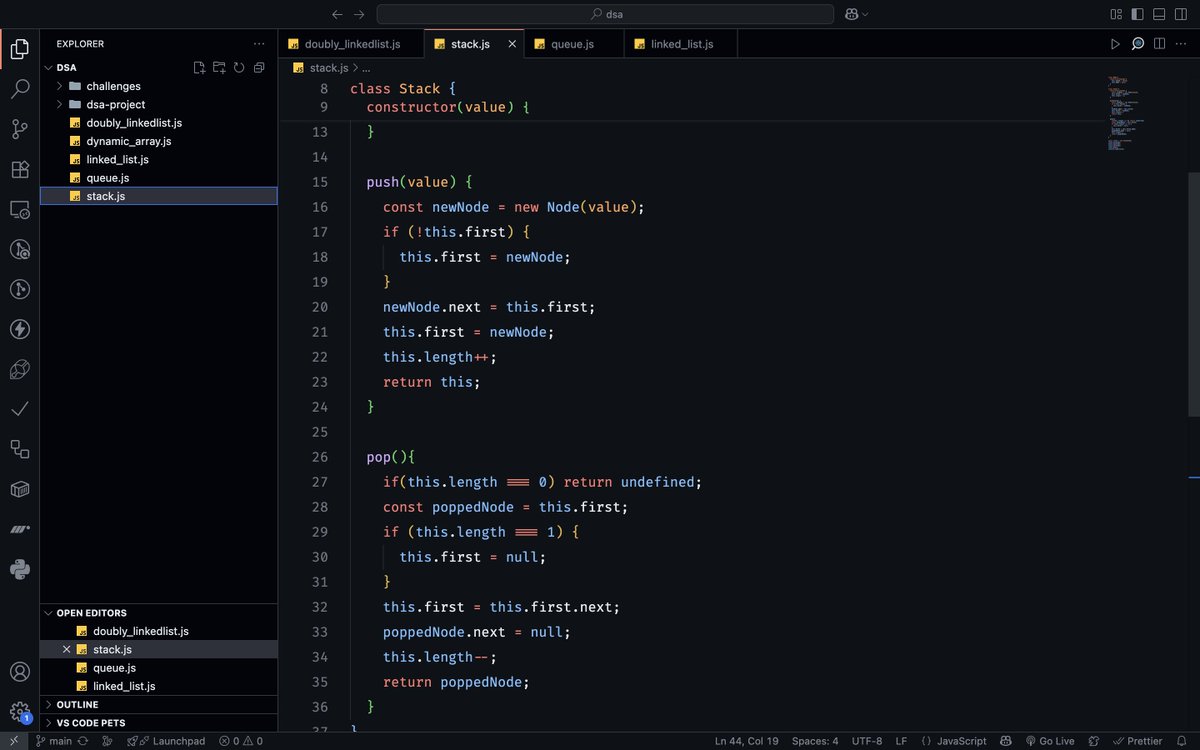This screenshot has height=750, width=1200.
Task: Open Copilot dropdown chevron in title bar
Action: (x=866, y=14)
